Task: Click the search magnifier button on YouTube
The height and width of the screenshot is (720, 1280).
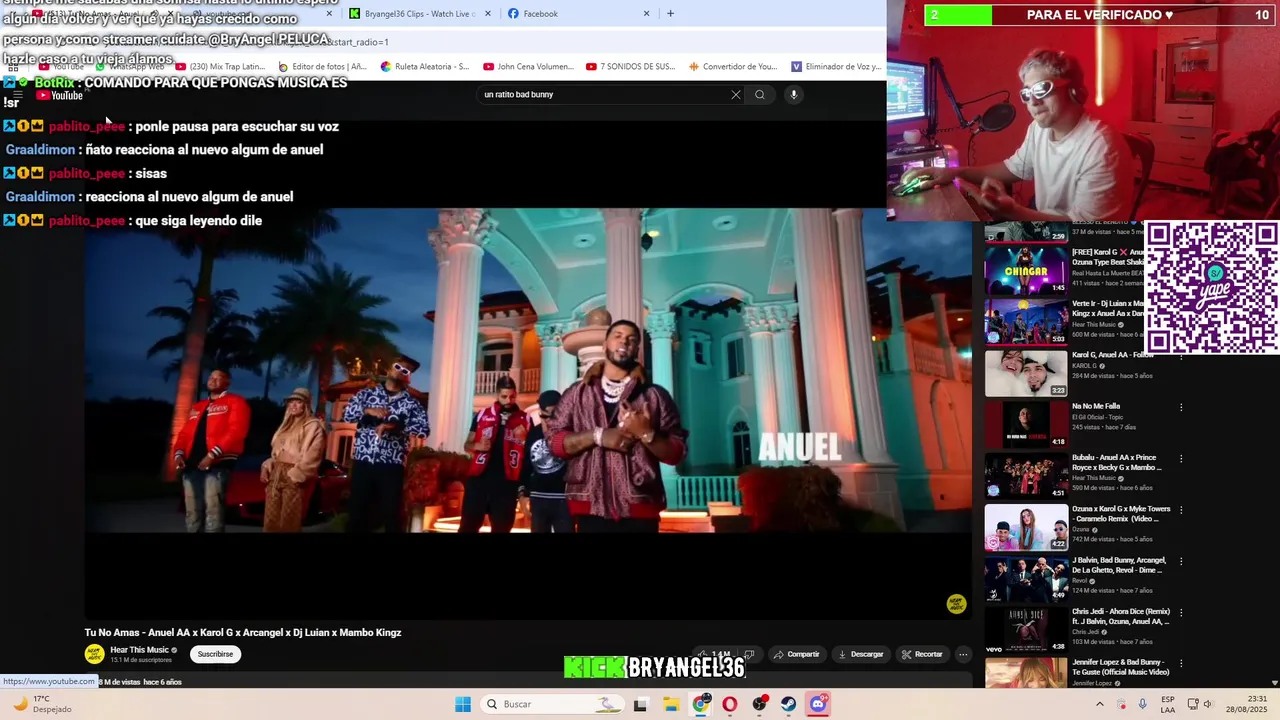Action: [760, 95]
